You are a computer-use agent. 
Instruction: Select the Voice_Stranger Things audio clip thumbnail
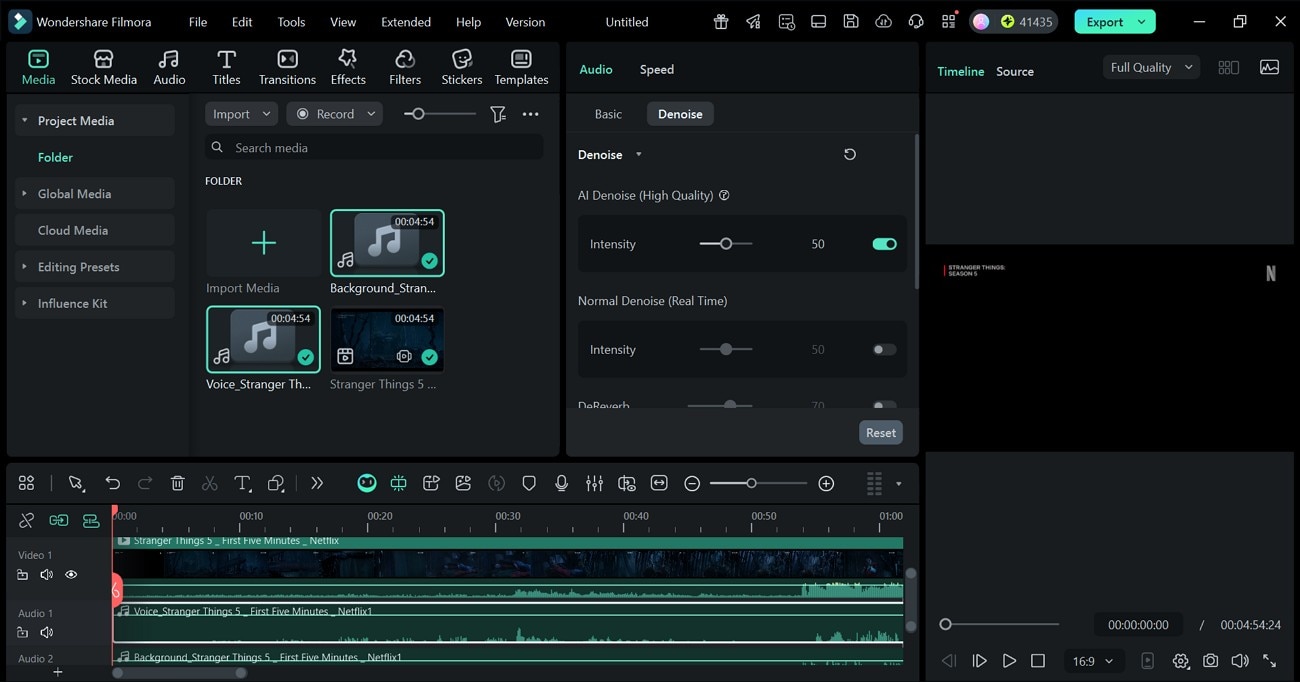point(262,338)
